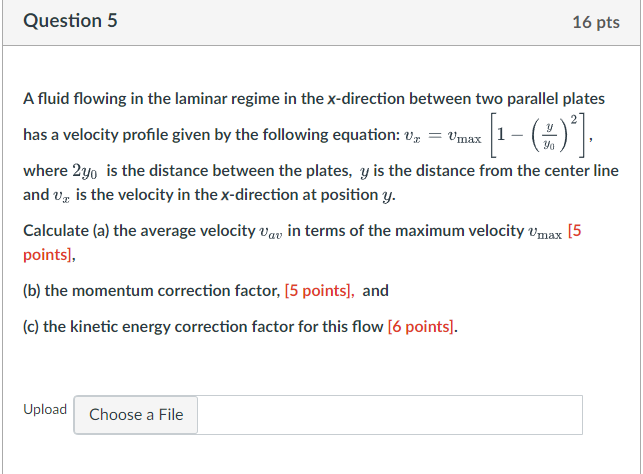Click the red [5 after vmax in part (a)
This screenshot has height=474, width=643.
coord(575,231)
